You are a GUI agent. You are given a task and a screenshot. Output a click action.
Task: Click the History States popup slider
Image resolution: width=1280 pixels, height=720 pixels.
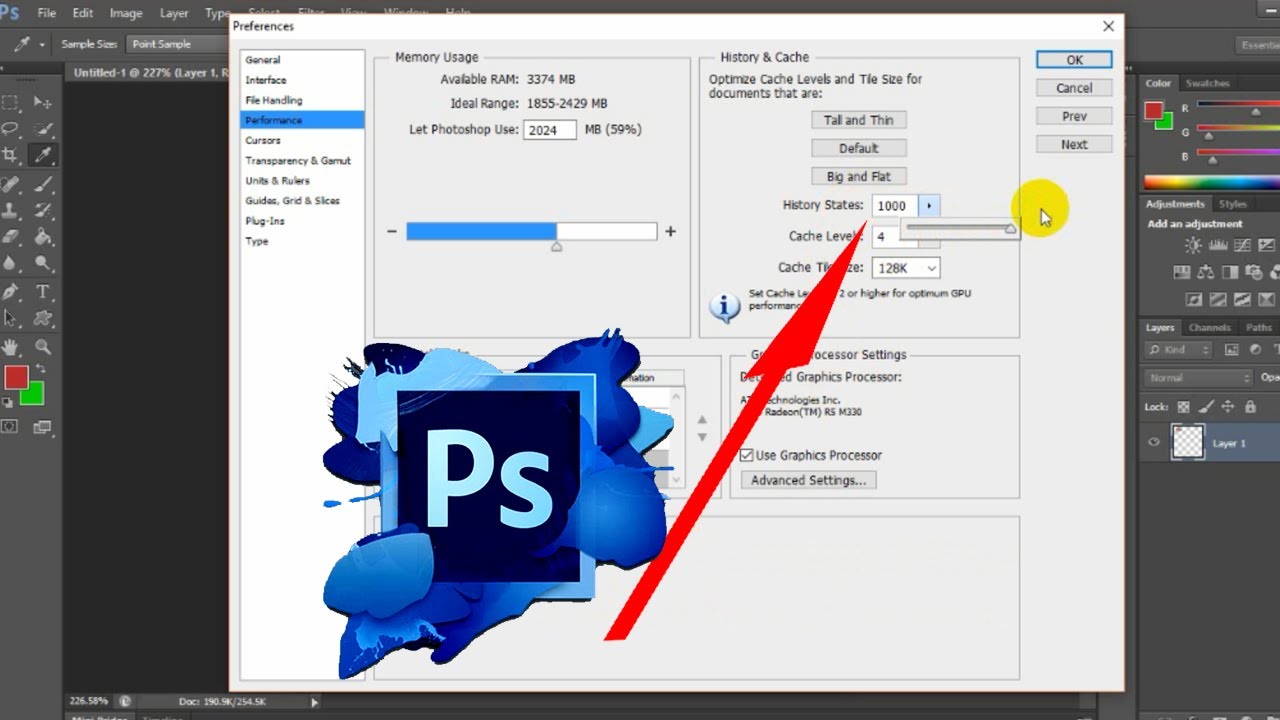(960, 229)
